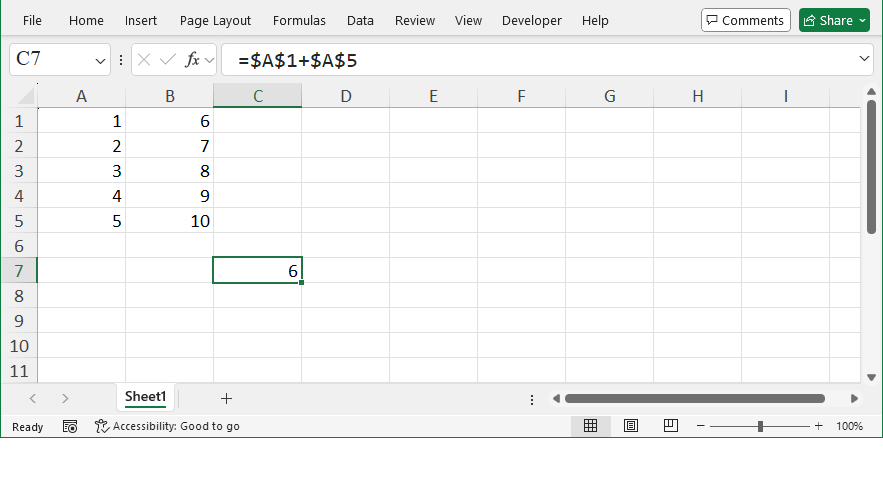Click the macro recording icon in status bar
Screen dimensions: 883x482
pos(70,427)
